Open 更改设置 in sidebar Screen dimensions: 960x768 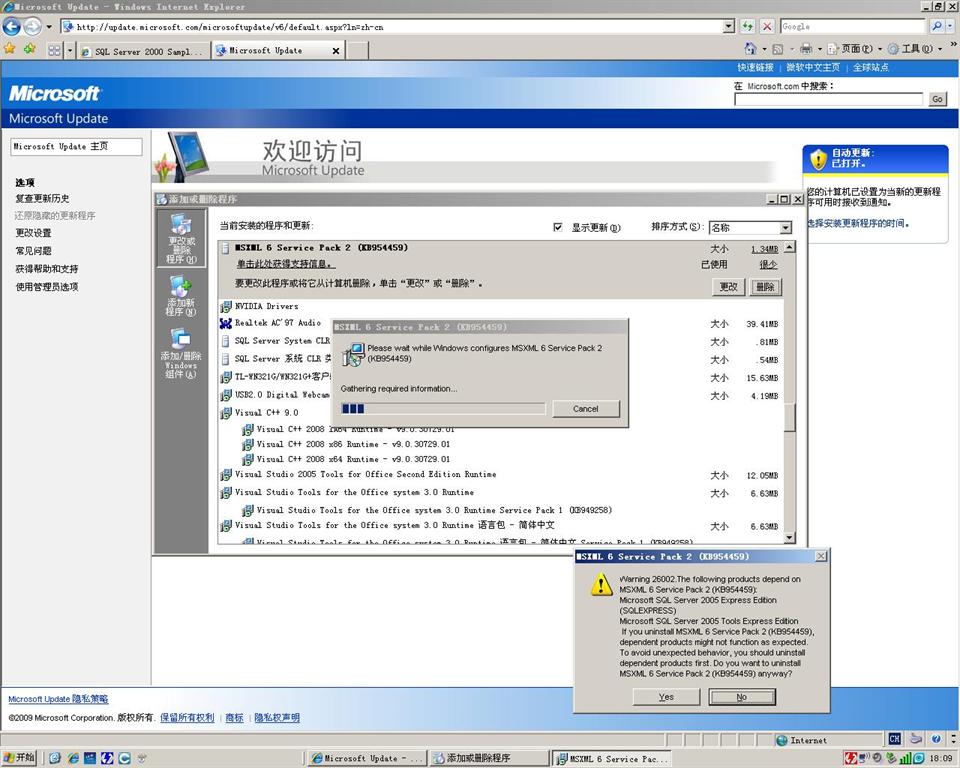34,233
